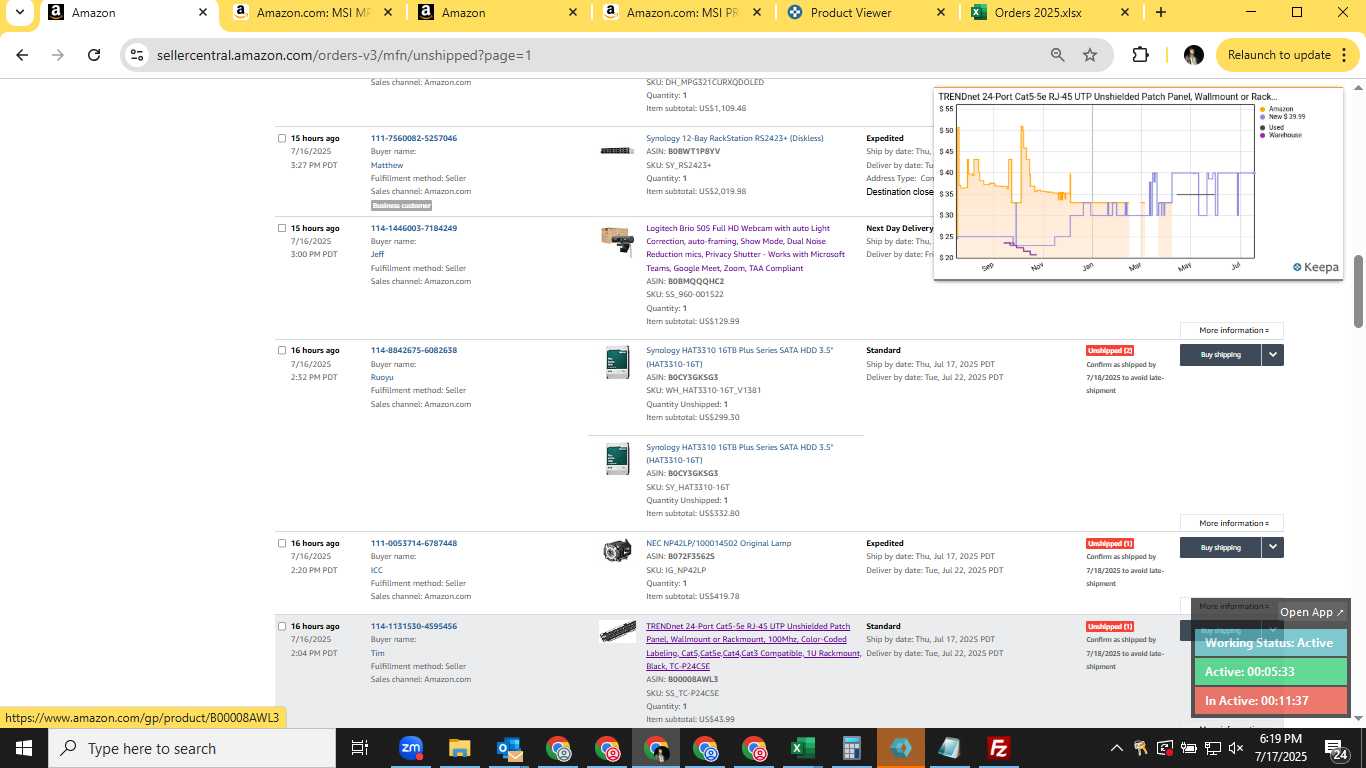Switch to the Orders 2025.xlsx tab
Viewport: 1366px width, 768px height.
1052,13
